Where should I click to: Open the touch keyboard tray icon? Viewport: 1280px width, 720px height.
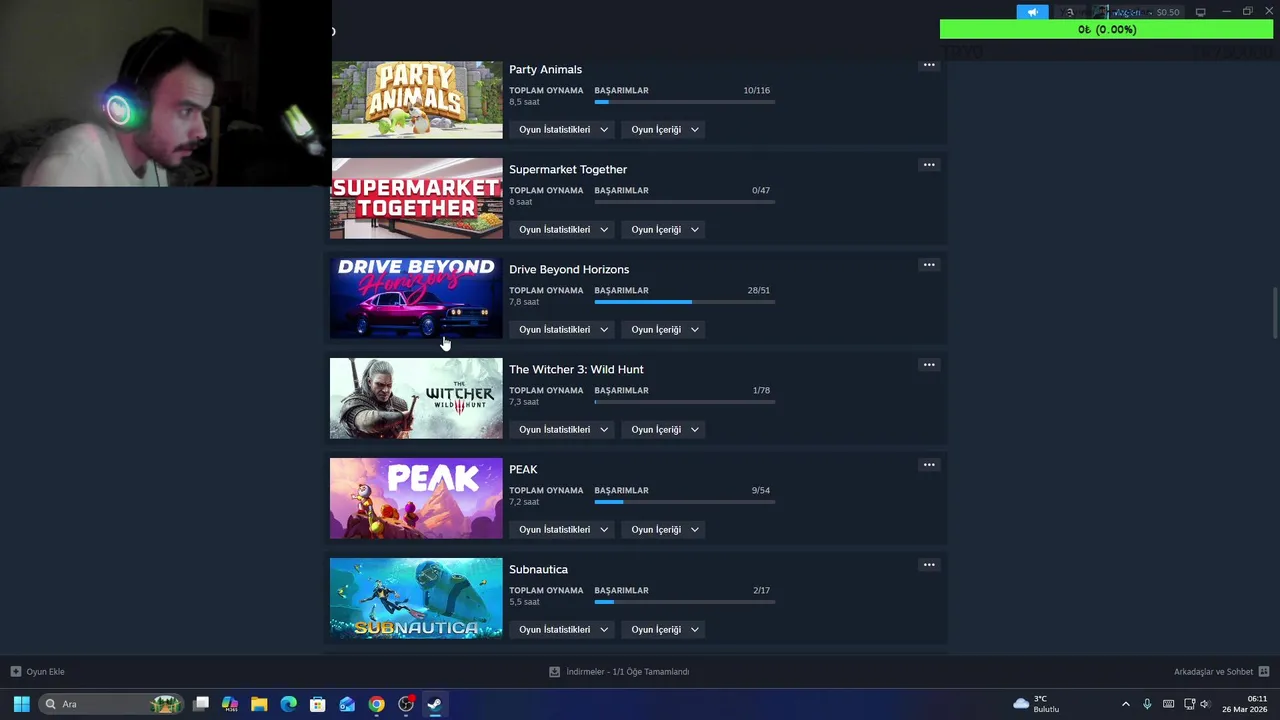coord(1168,704)
